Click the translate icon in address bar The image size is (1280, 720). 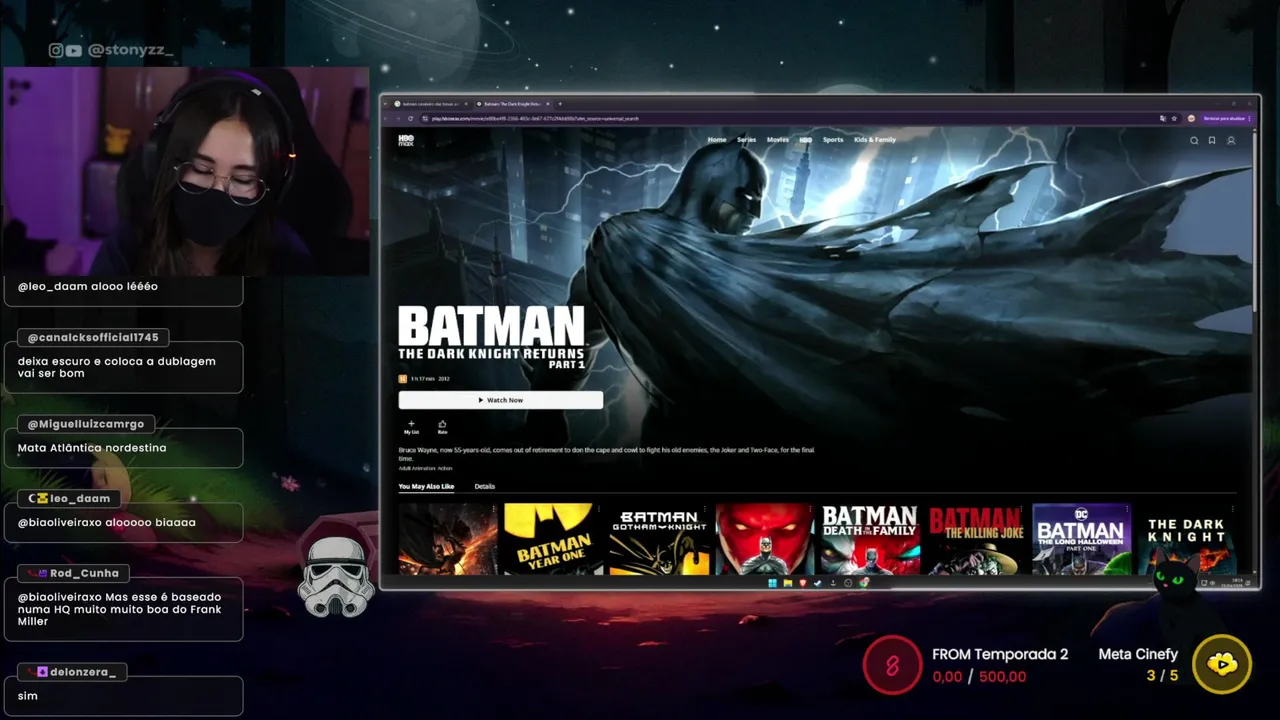click(x=1162, y=118)
